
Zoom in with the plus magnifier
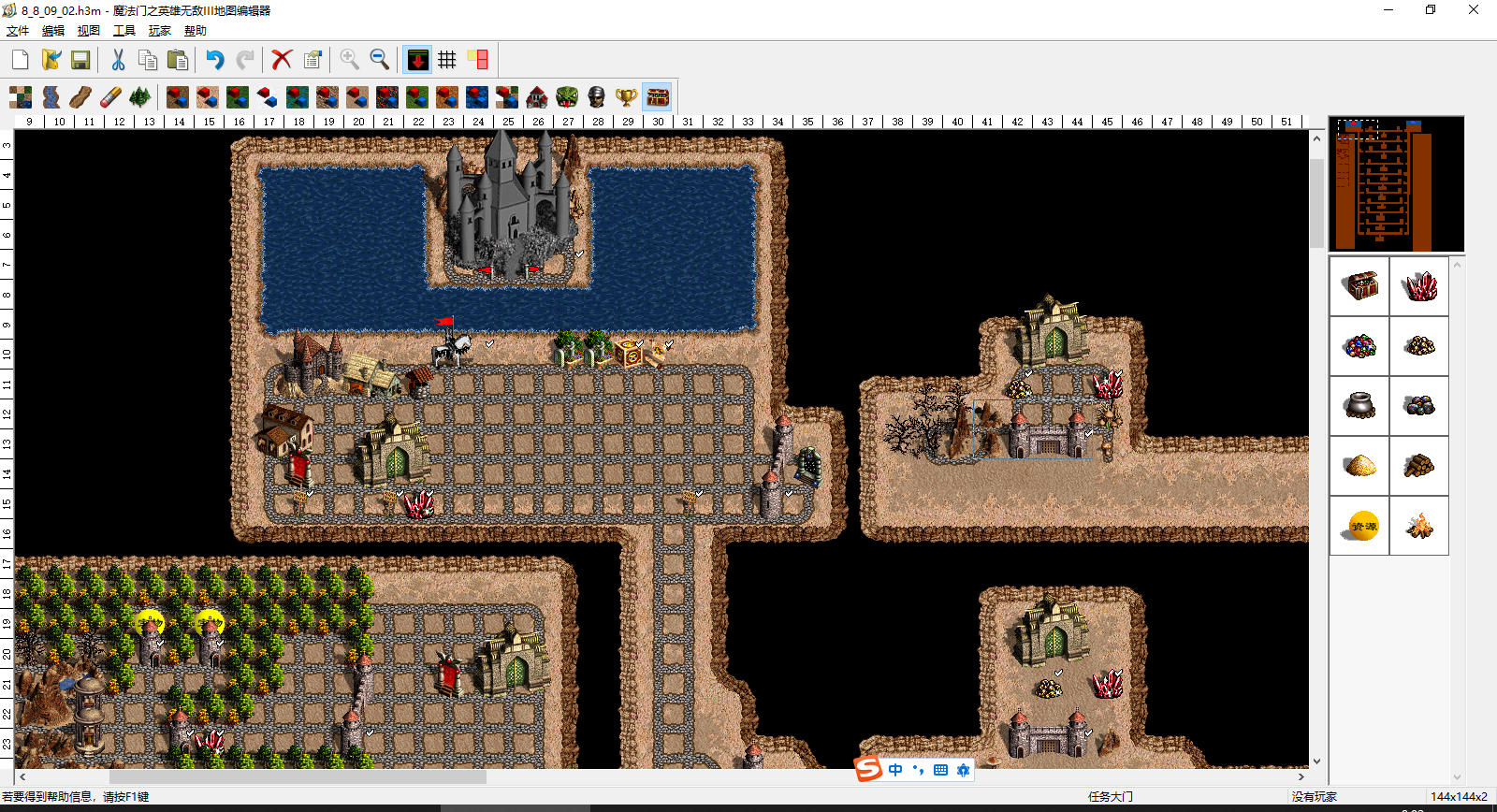click(350, 60)
